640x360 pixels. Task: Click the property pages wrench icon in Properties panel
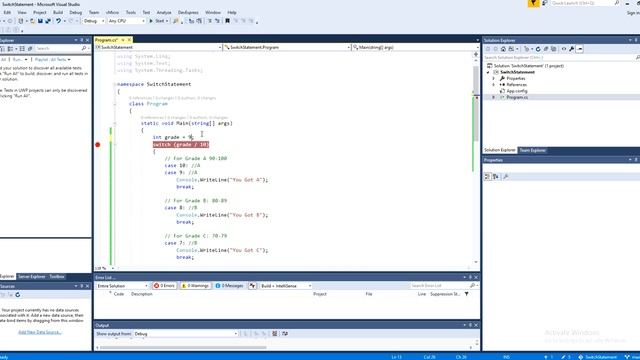pyautogui.click(x=506, y=177)
